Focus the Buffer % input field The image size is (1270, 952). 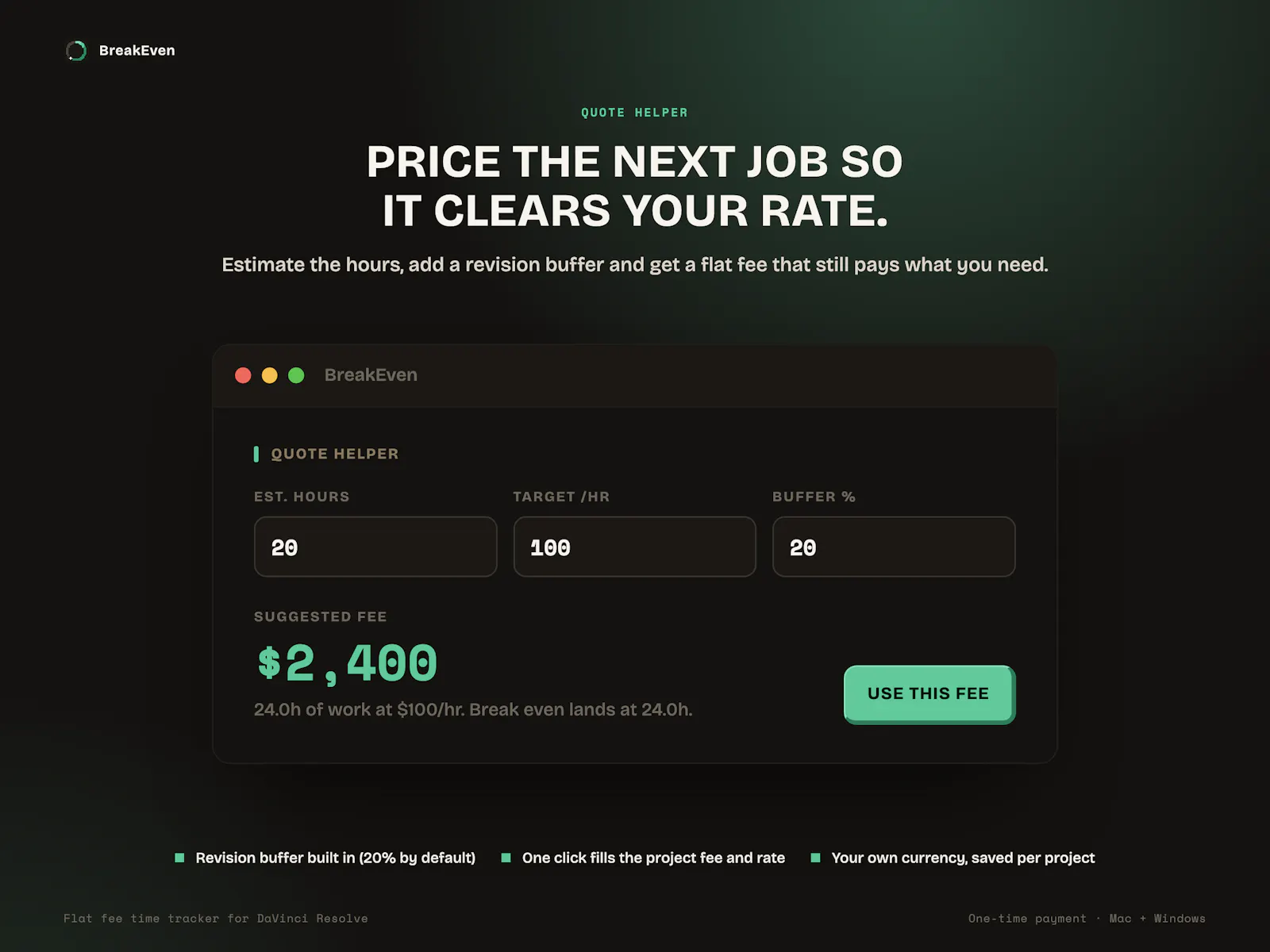click(x=894, y=547)
